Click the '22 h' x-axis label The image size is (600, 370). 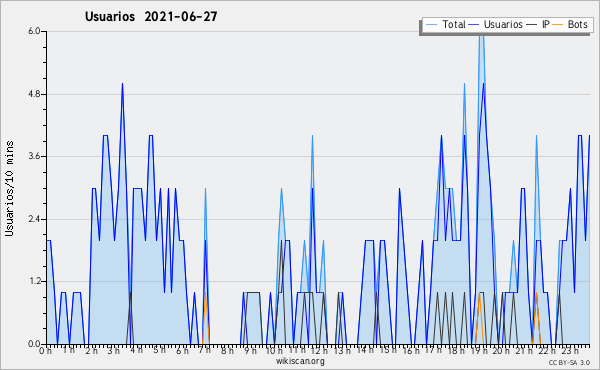point(547,351)
